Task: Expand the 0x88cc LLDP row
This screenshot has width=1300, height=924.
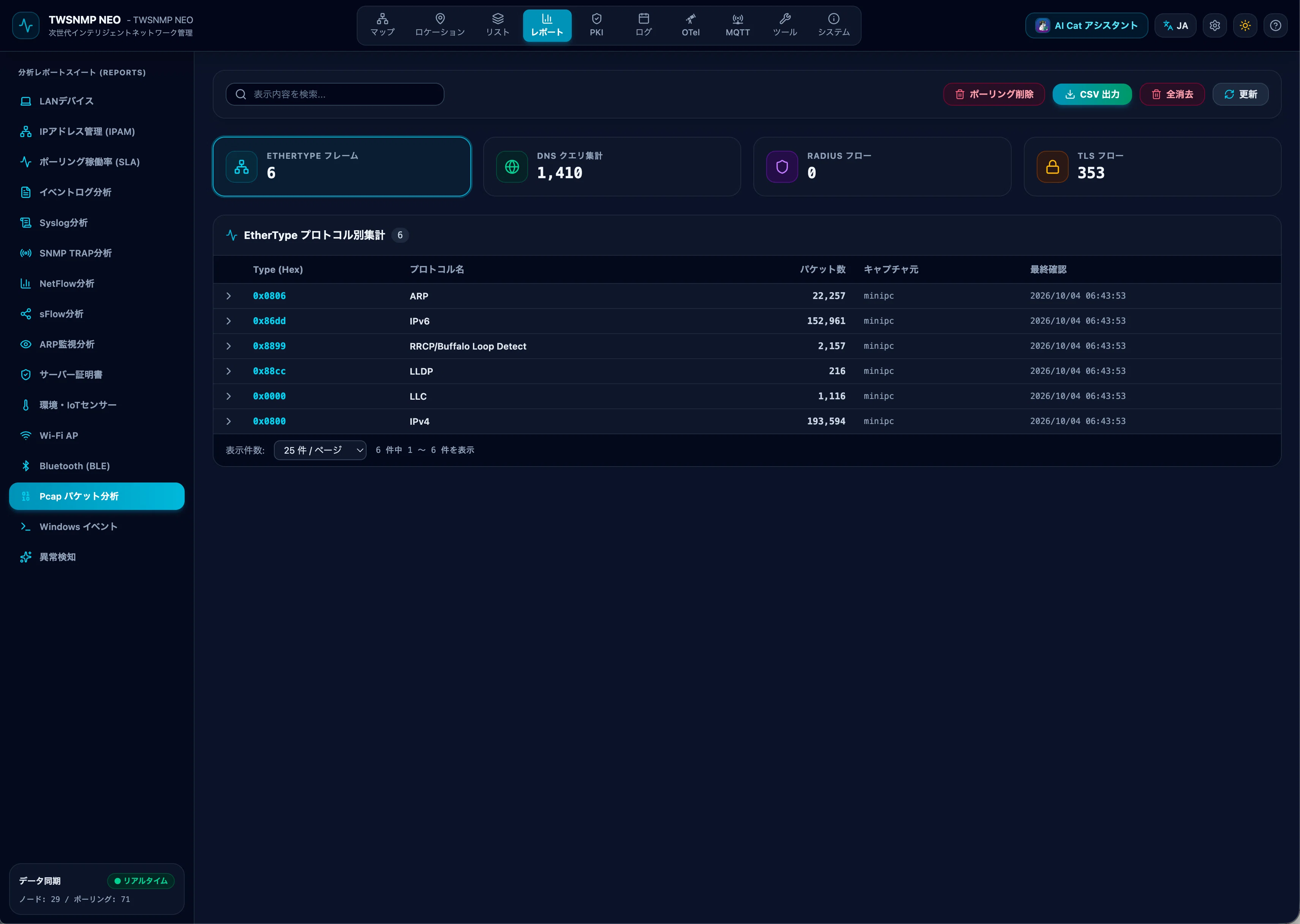Action: click(229, 371)
